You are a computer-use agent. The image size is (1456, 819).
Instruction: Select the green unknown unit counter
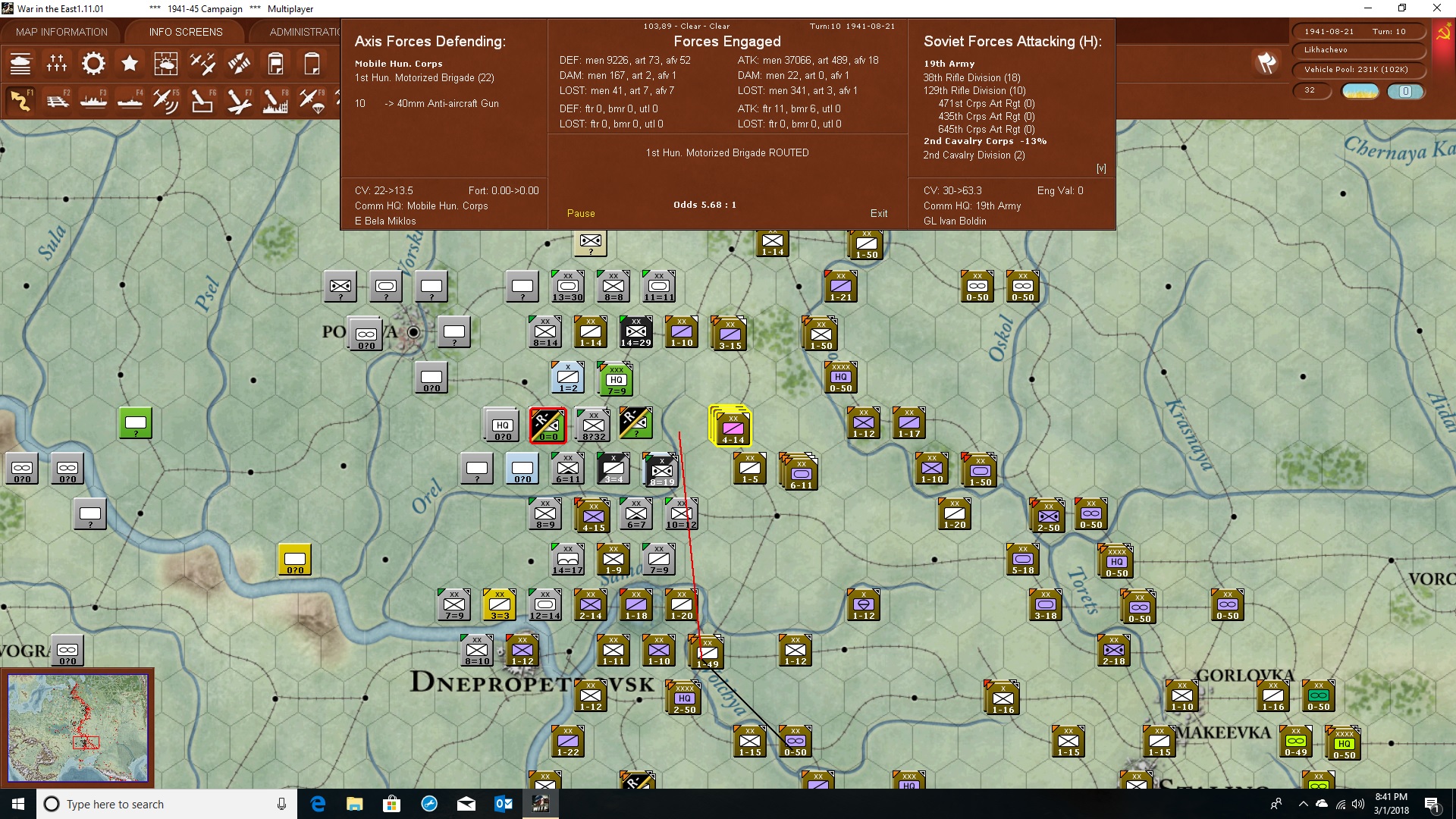click(136, 422)
